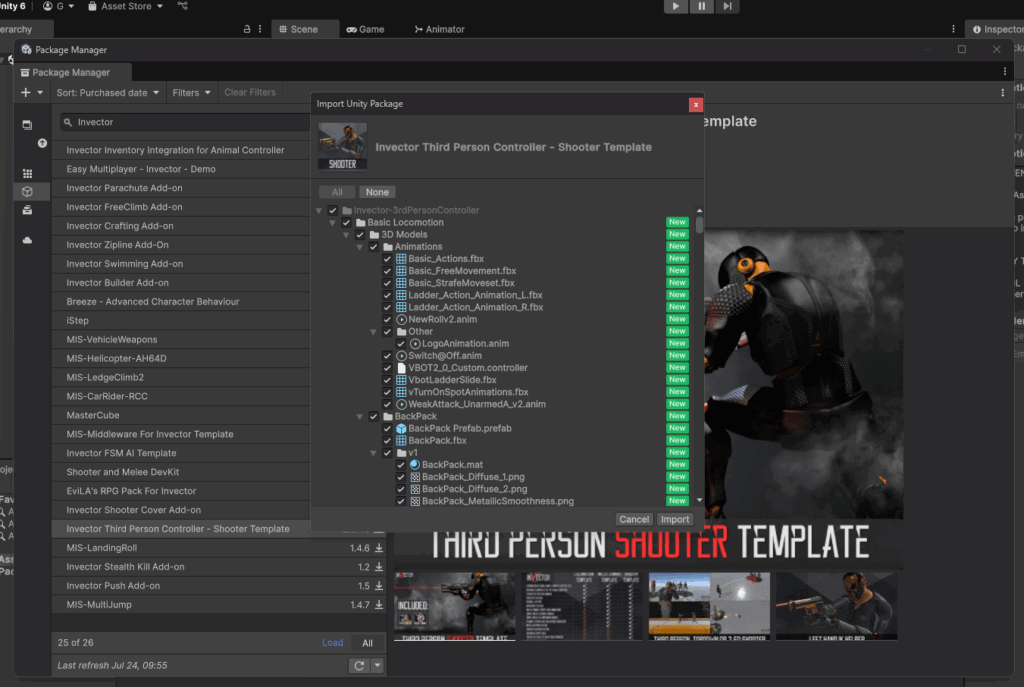Click the refresh icon beside Last refresh

[359, 665]
